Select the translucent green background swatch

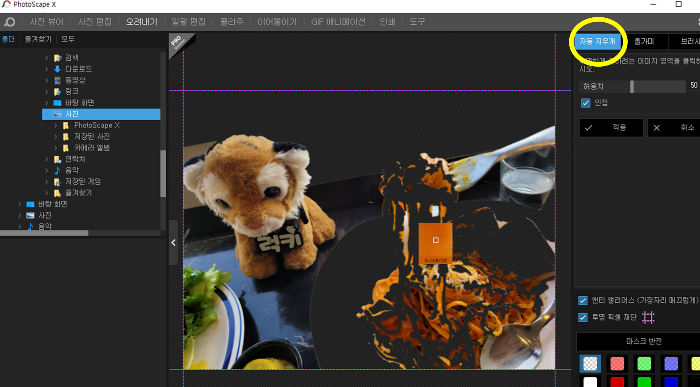click(x=644, y=364)
